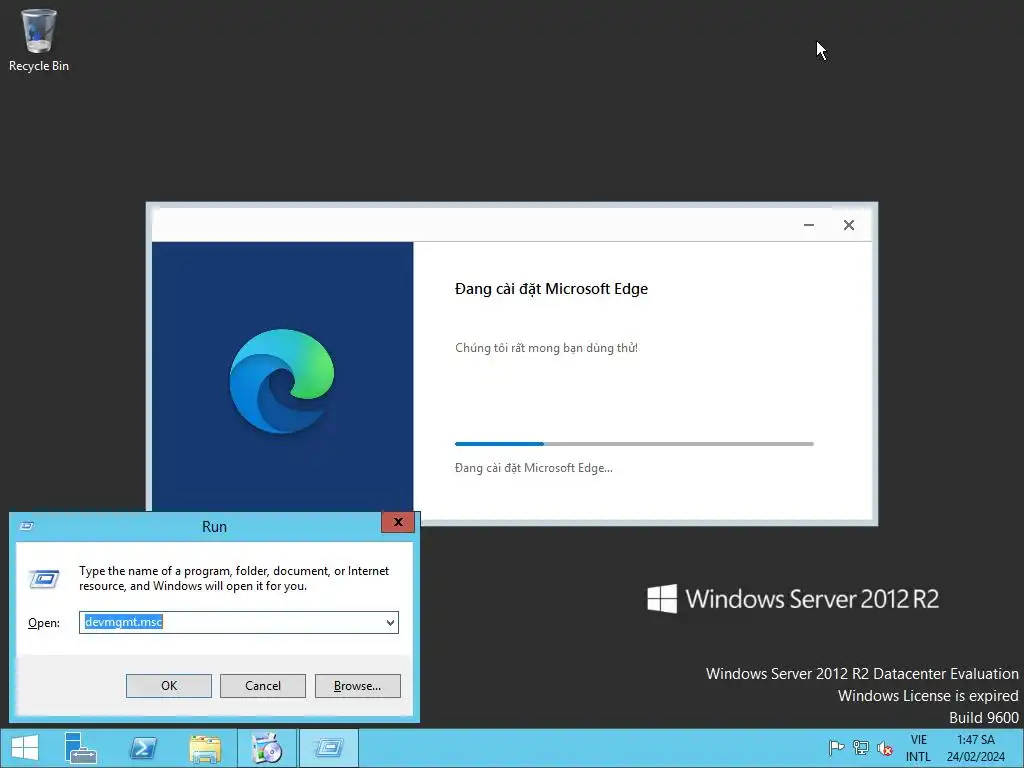Open Windows PowerShell from the taskbar
Image resolution: width=1024 pixels, height=768 pixels.
[x=142, y=748]
